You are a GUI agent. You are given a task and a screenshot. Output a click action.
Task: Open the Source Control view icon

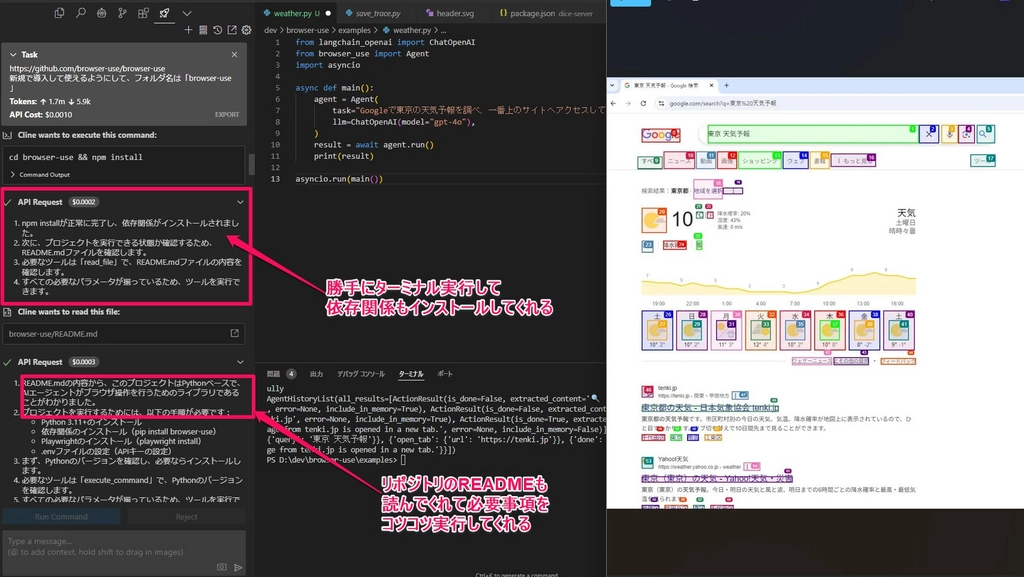click(x=122, y=12)
